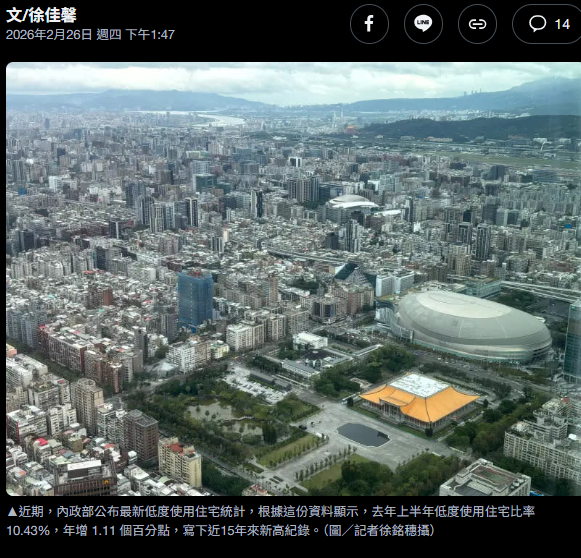The height and width of the screenshot is (558, 581).
Task: Copy the article link icon
Action: coord(477,24)
